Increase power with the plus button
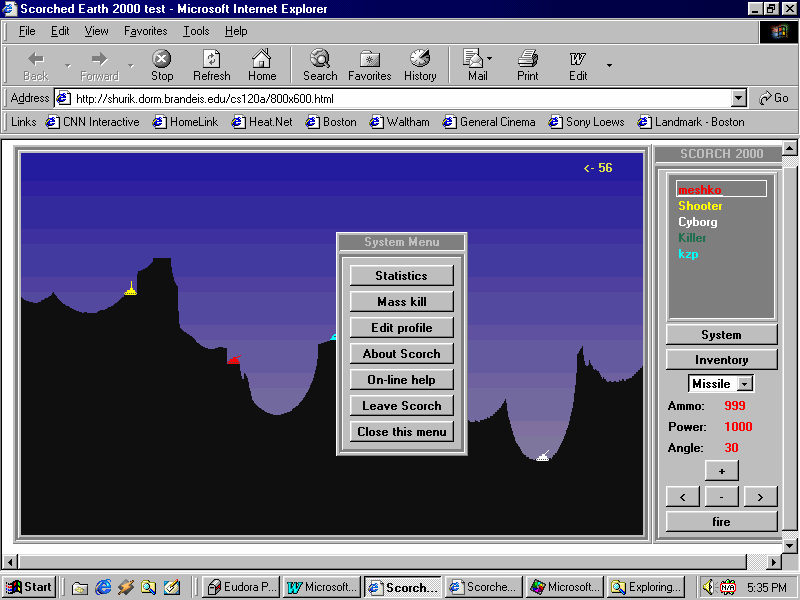800x600 pixels. (x=721, y=471)
